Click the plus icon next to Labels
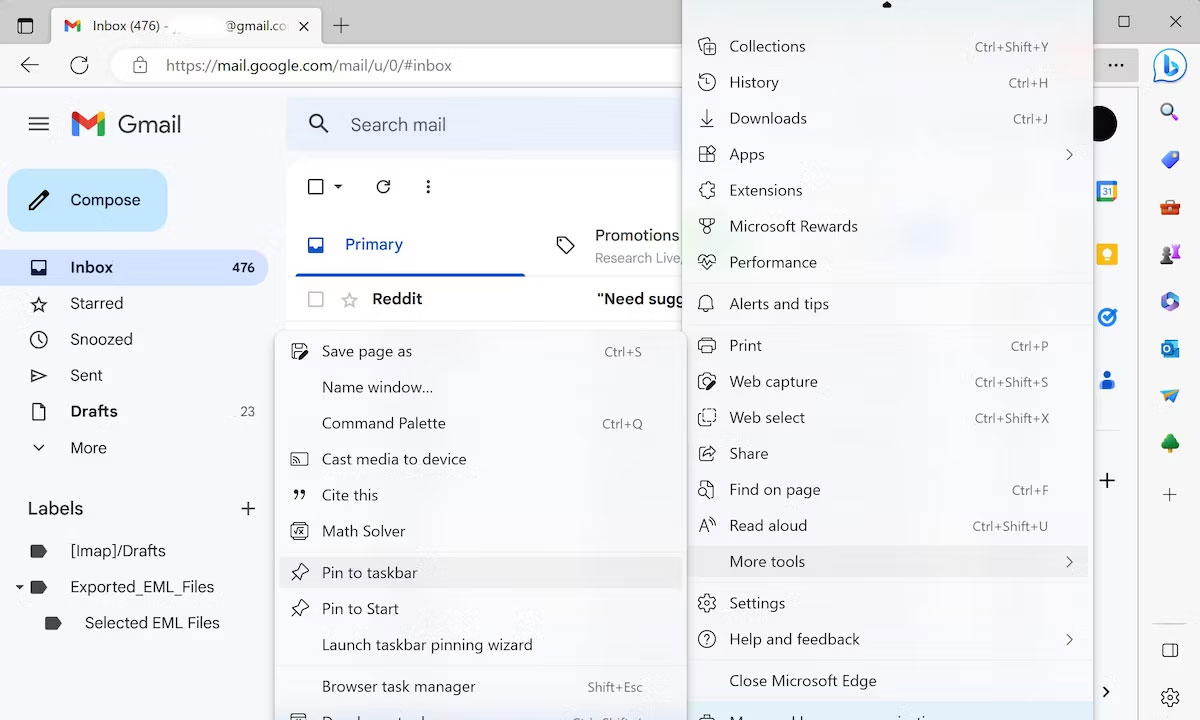Screen dimensions: 1200x720 point(248,509)
